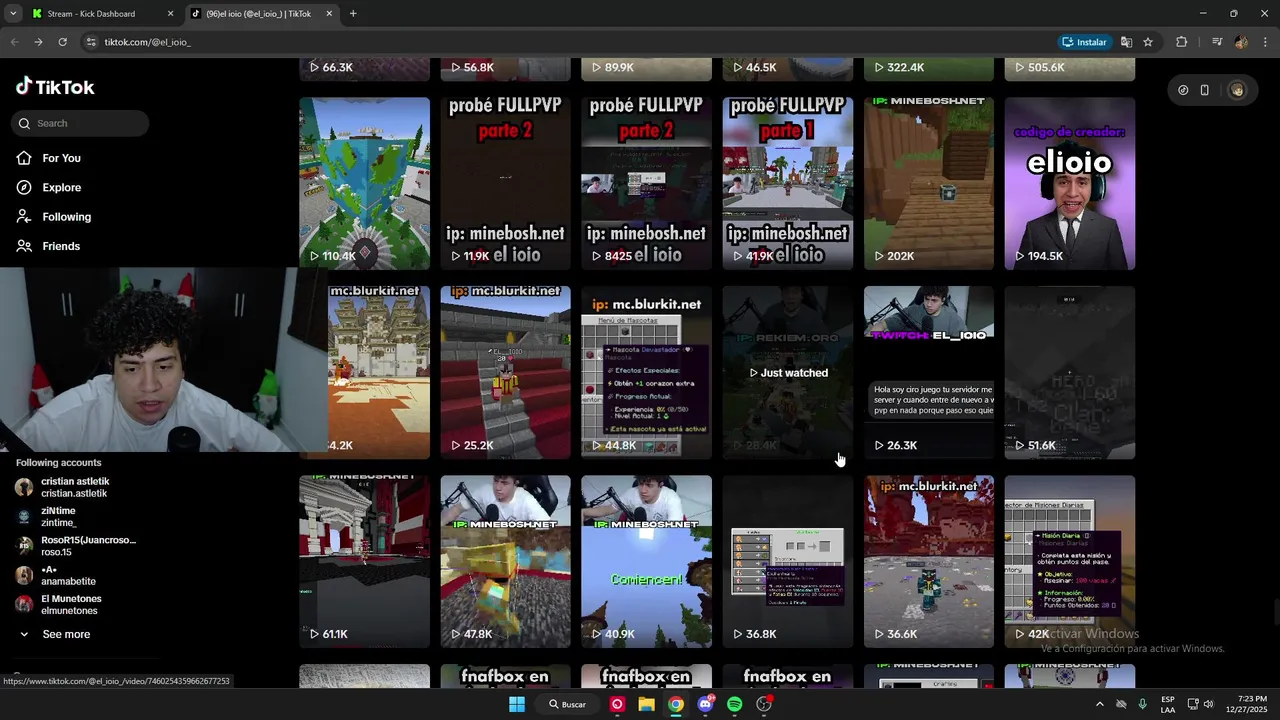Image resolution: width=1280 pixels, height=720 pixels.
Task: Open File Explorer from taskbar
Action: 646,704
